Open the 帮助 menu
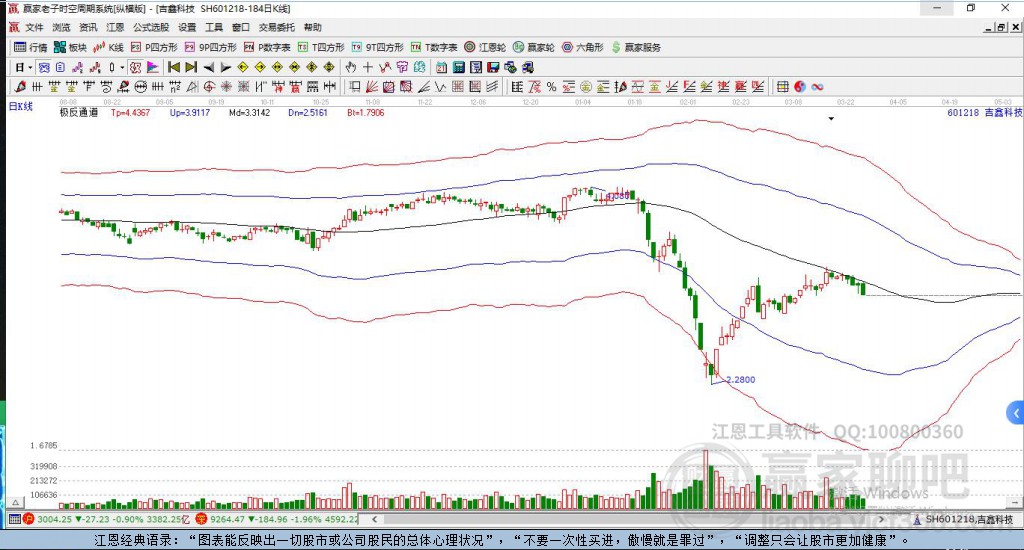The width and height of the screenshot is (1024, 550). click(x=313, y=27)
